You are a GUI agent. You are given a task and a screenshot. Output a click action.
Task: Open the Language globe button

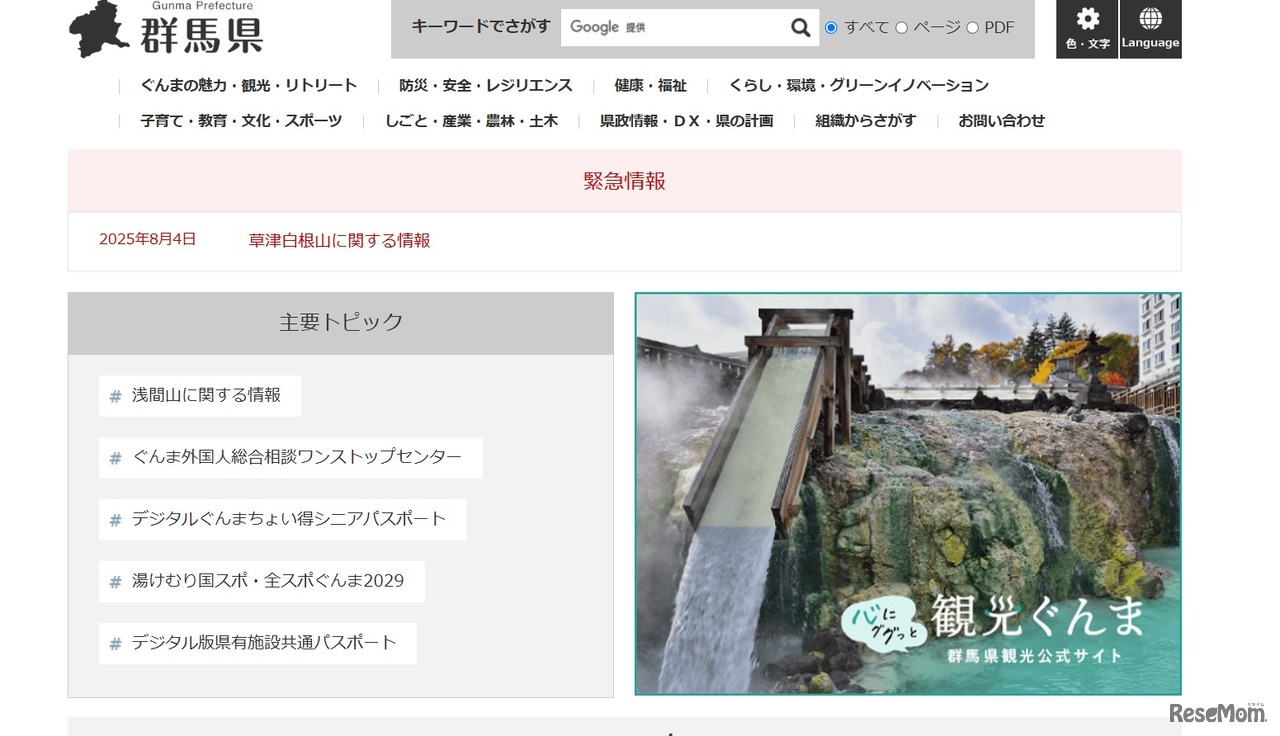1150,29
